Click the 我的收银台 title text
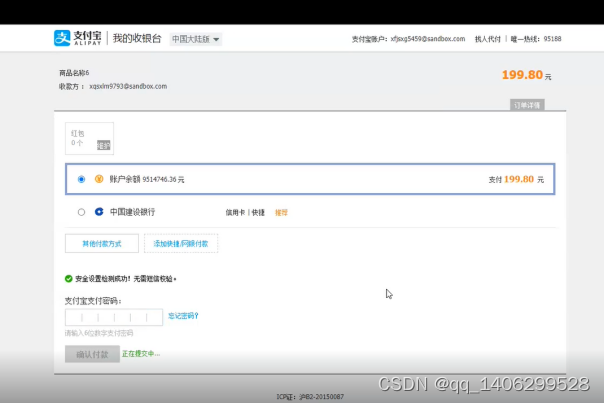The height and width of the screenshot is (404, 605). 137,38
